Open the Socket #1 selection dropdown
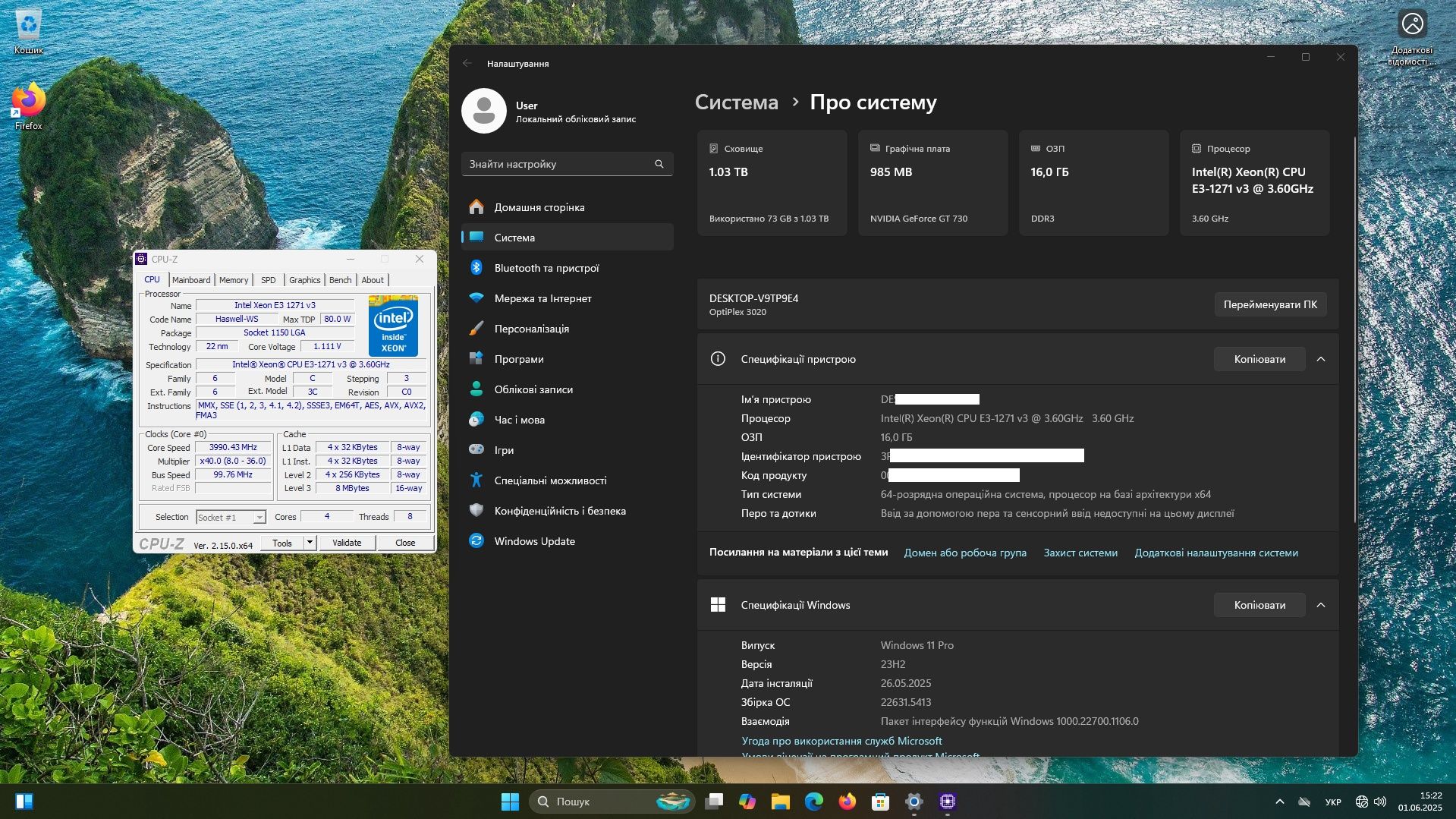Image resolution: width=1456 pixels, height=819 pixels. [231, 518]
